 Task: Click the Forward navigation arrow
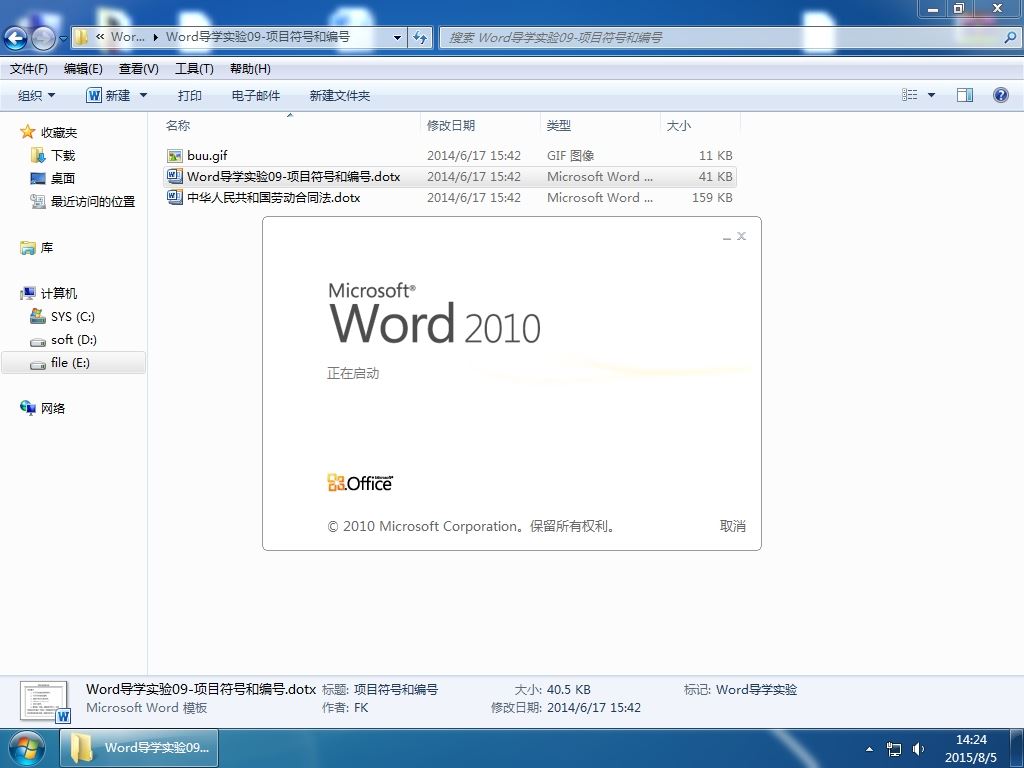(44, 39)
